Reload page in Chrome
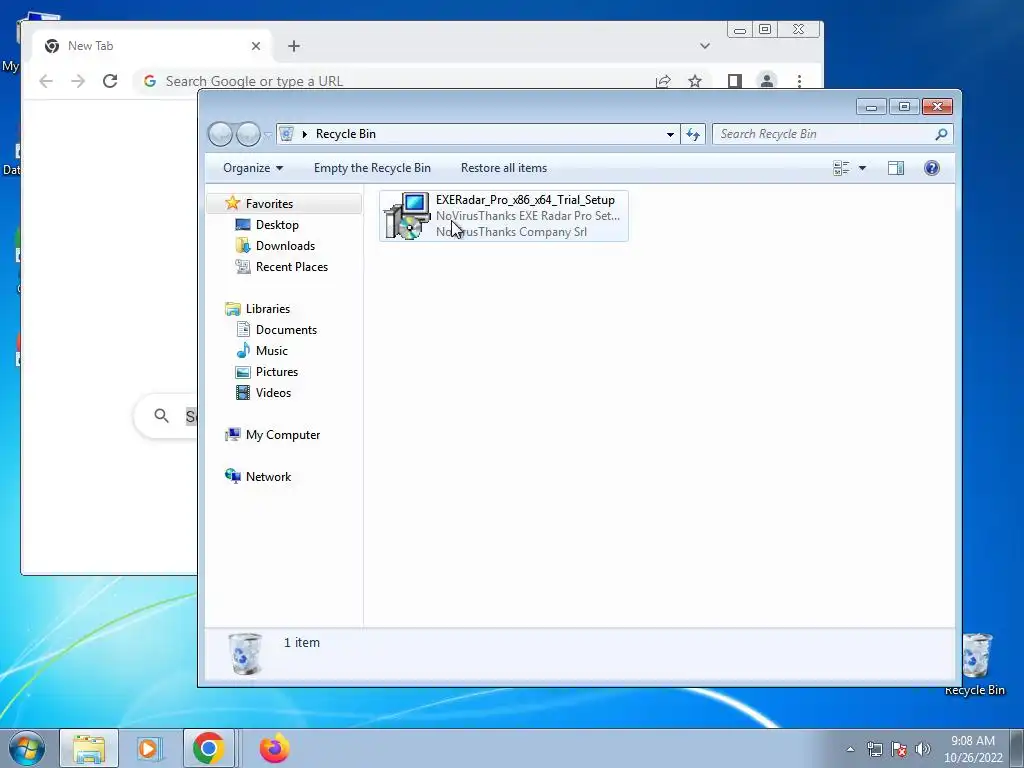This screenshot has height=768, width=1024. (110, 81)
